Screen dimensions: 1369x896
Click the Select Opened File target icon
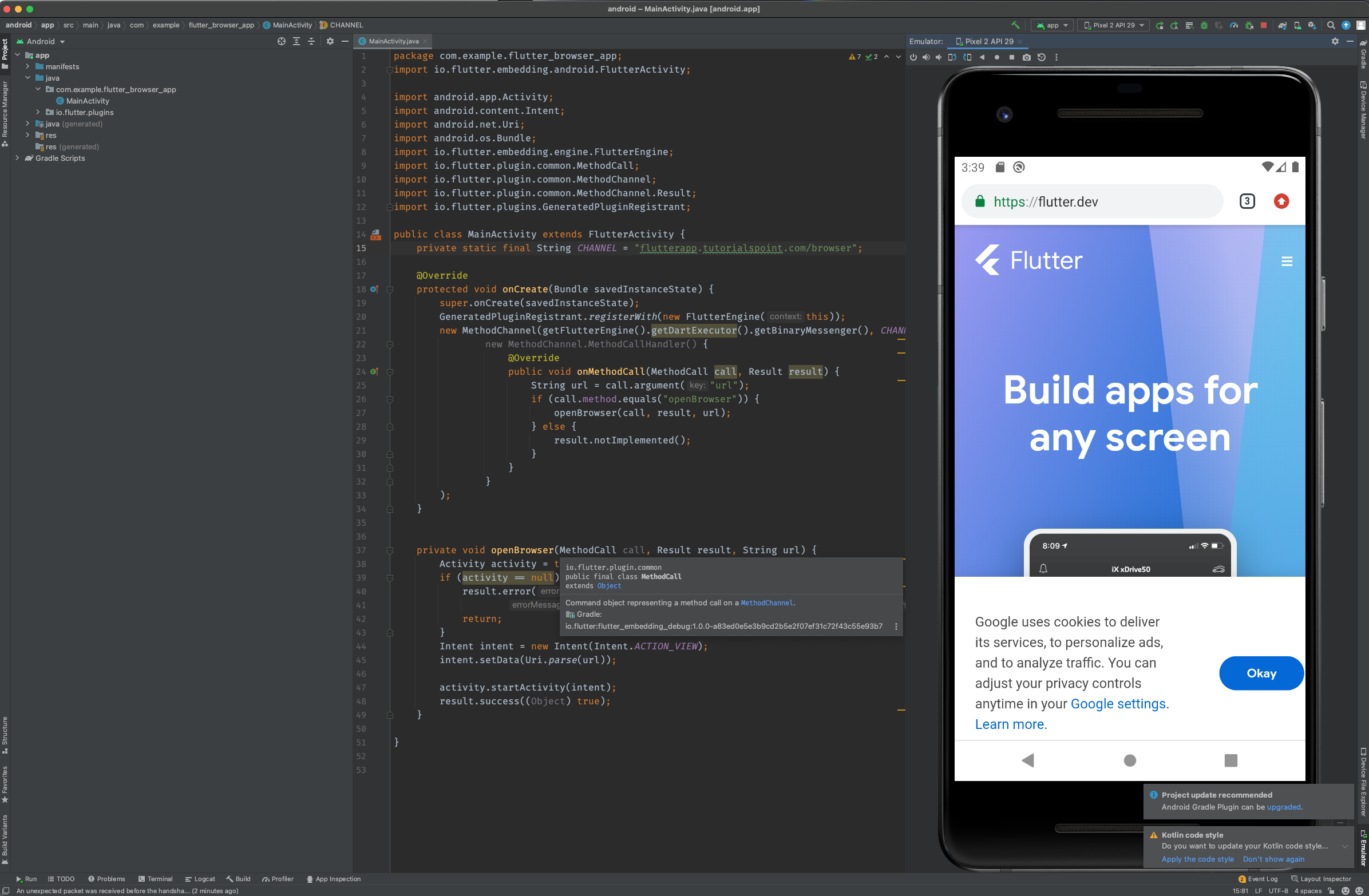tap(281, 41)
